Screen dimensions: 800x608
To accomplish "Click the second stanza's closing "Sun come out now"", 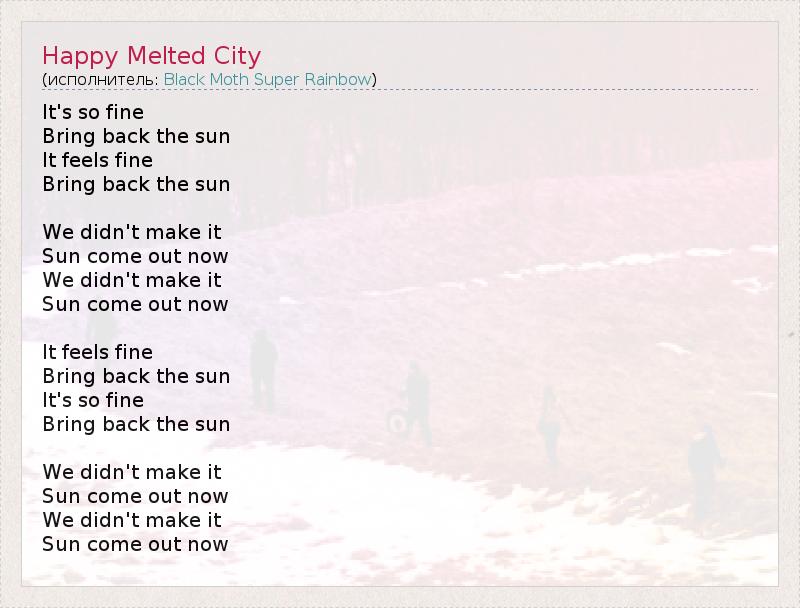I will pos(135,304).
